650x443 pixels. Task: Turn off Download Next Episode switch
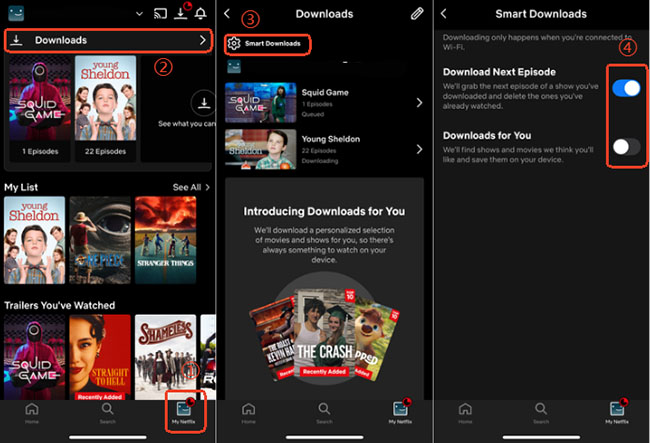click(626, 88)
